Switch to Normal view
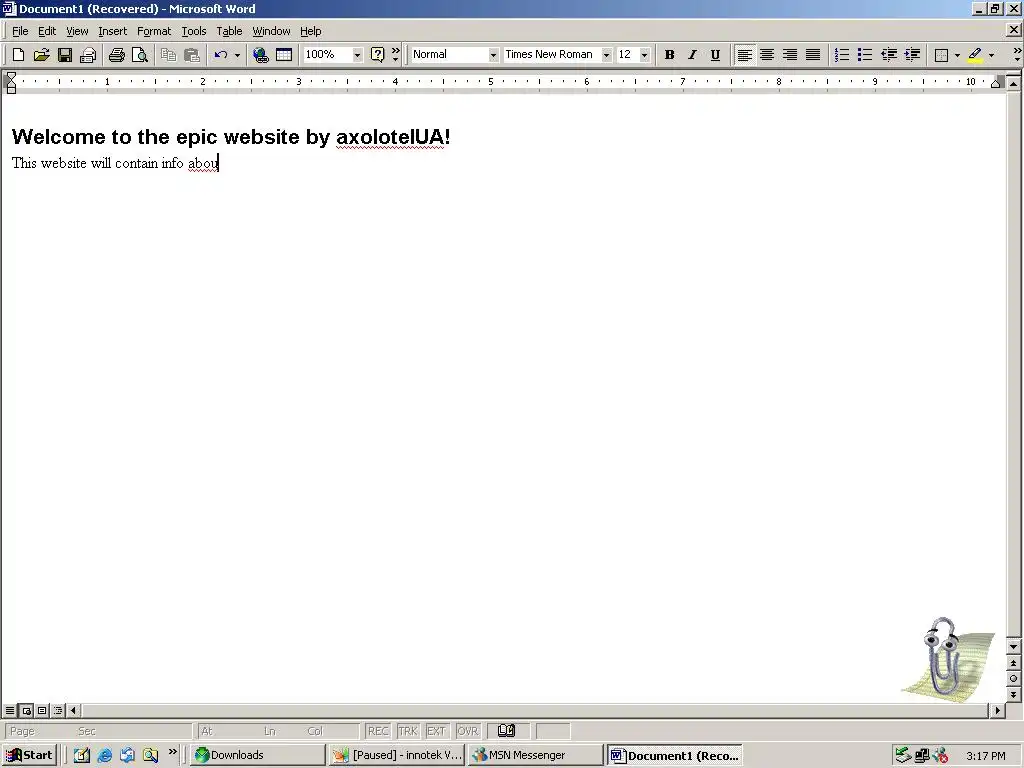 pyautogui.click(x=10, y=710)
